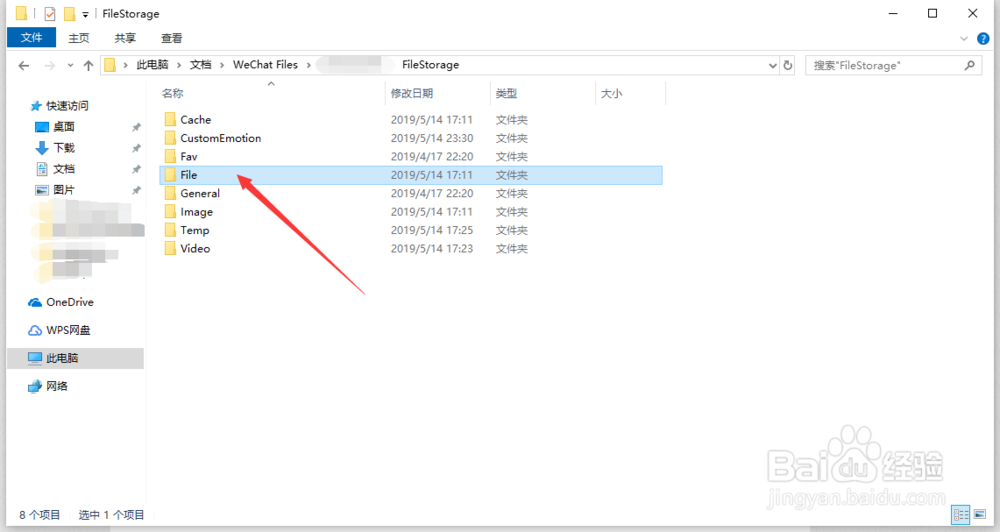This screenshot has width=1000, height=532.
Task: Click the 8 个项目 status text
Action: click(40, 515)
